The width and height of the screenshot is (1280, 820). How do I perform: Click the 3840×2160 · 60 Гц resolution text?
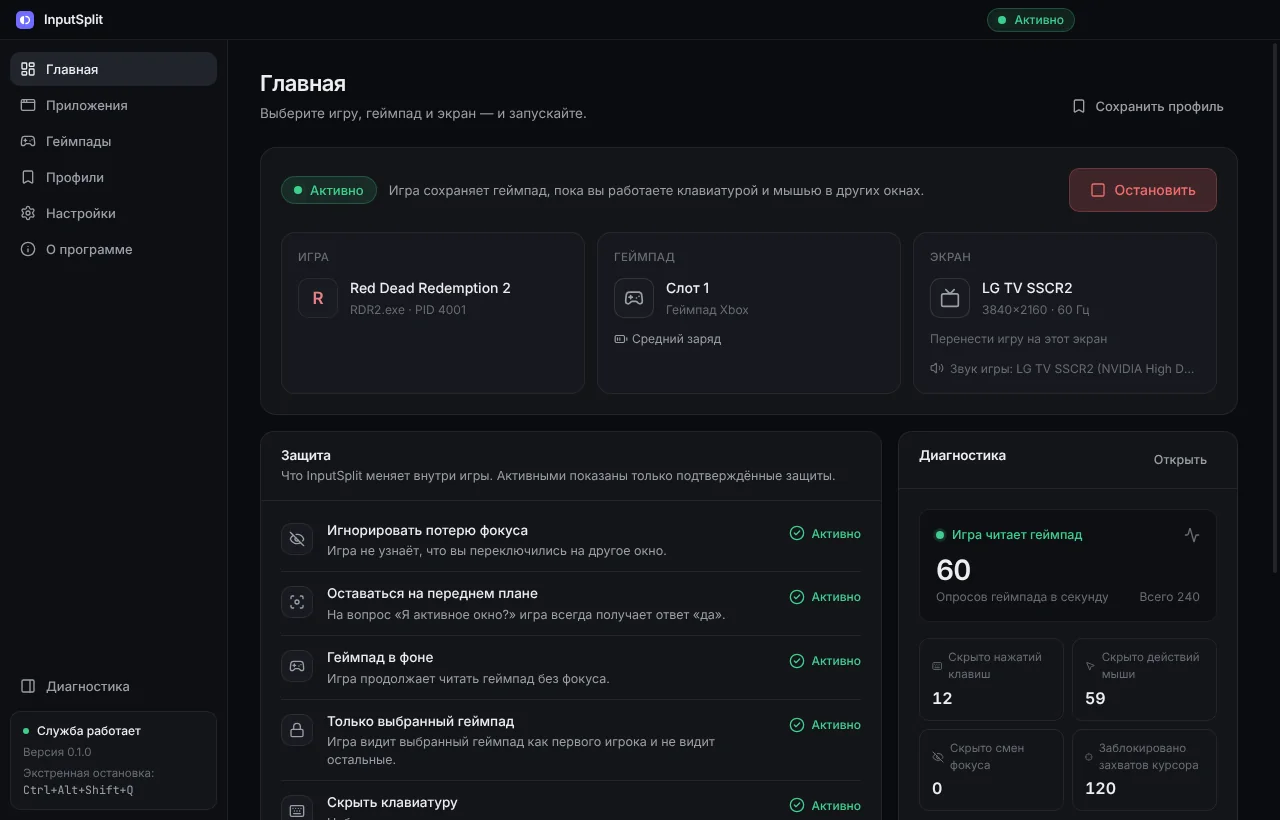[x=1036, y=310]
